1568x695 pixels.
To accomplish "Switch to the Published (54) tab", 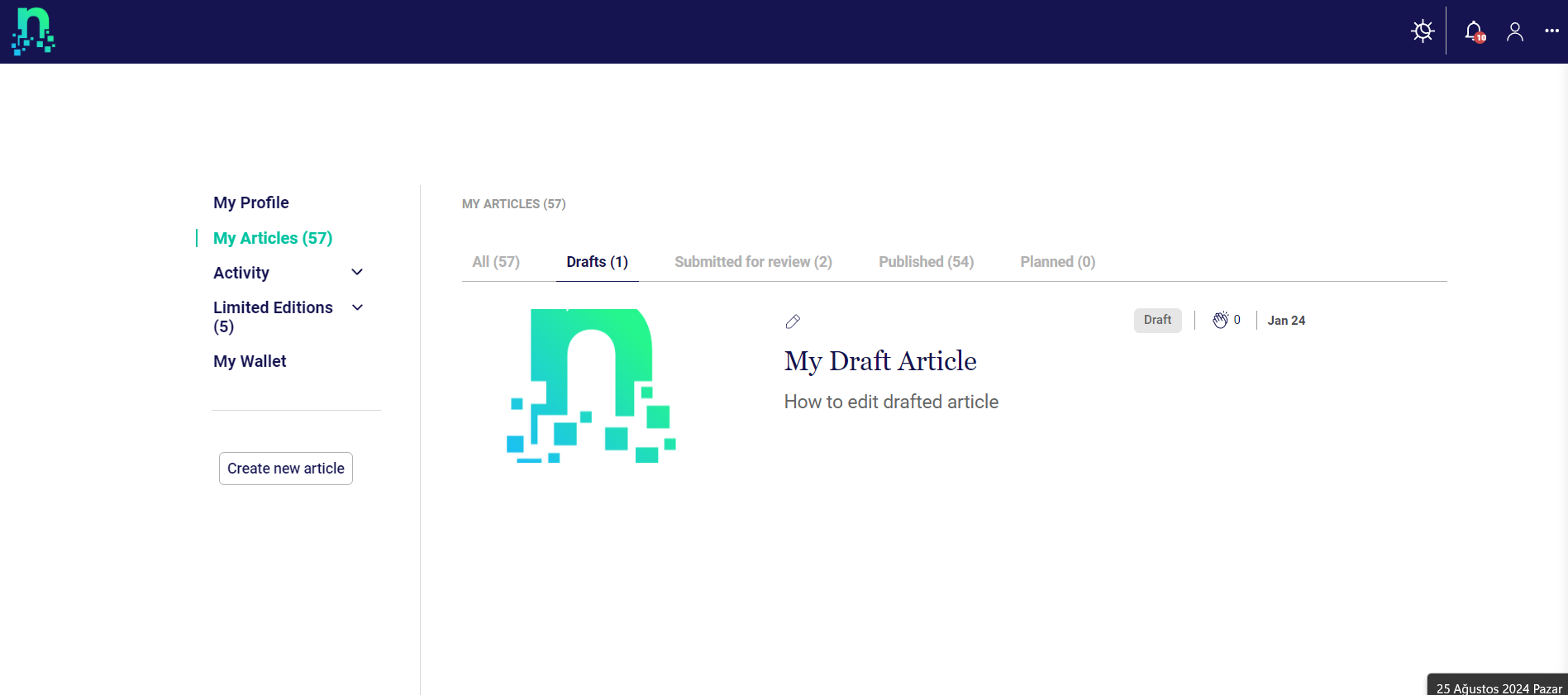I will (x=926, y=262).
